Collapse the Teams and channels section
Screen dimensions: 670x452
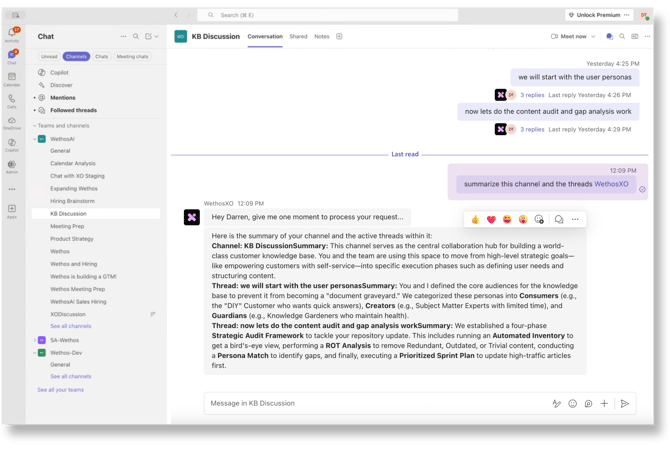(x=35, y=126)
